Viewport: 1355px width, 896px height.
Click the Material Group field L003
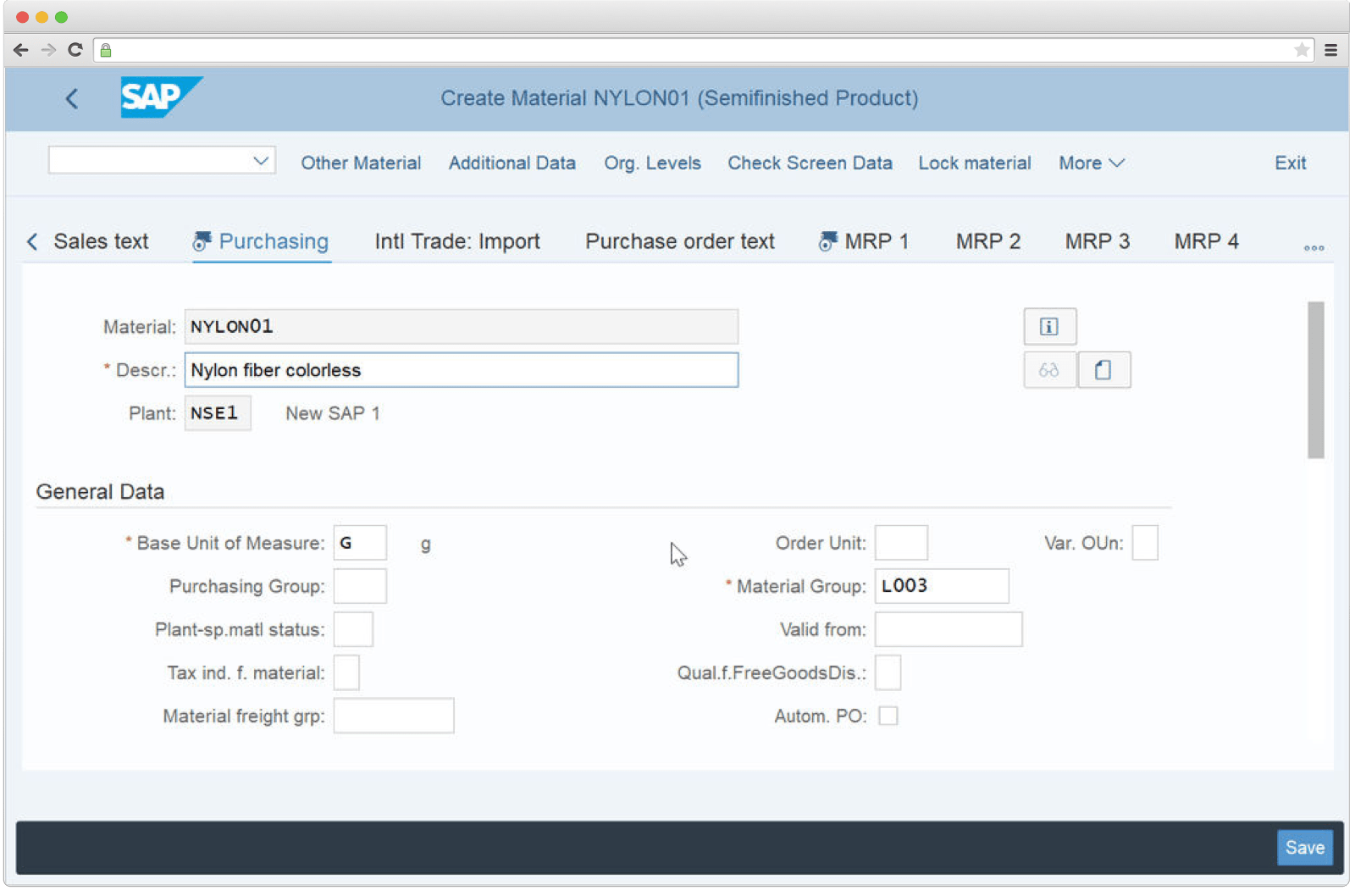click(942, 586)
